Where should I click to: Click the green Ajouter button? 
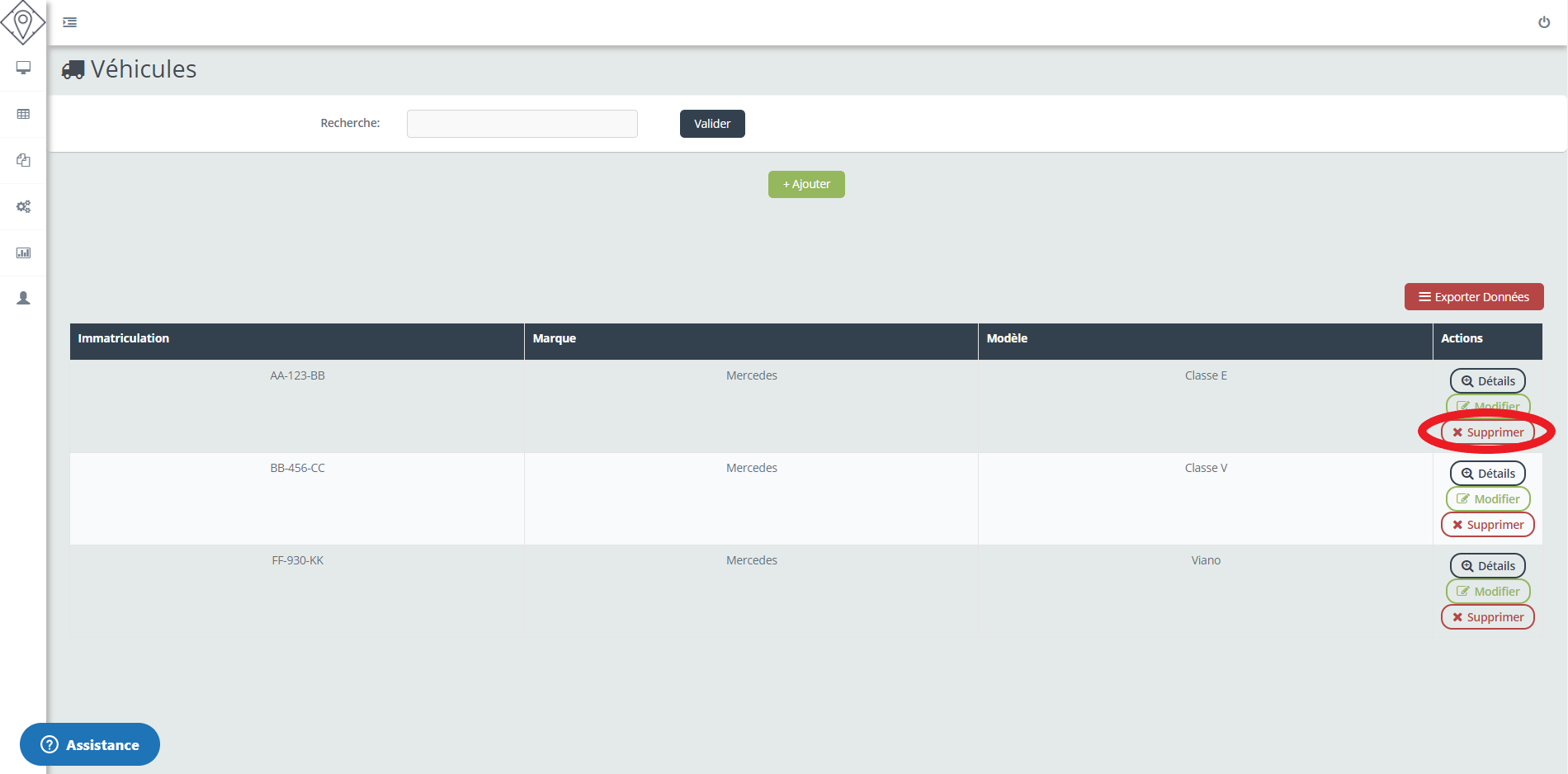point(805,184)
